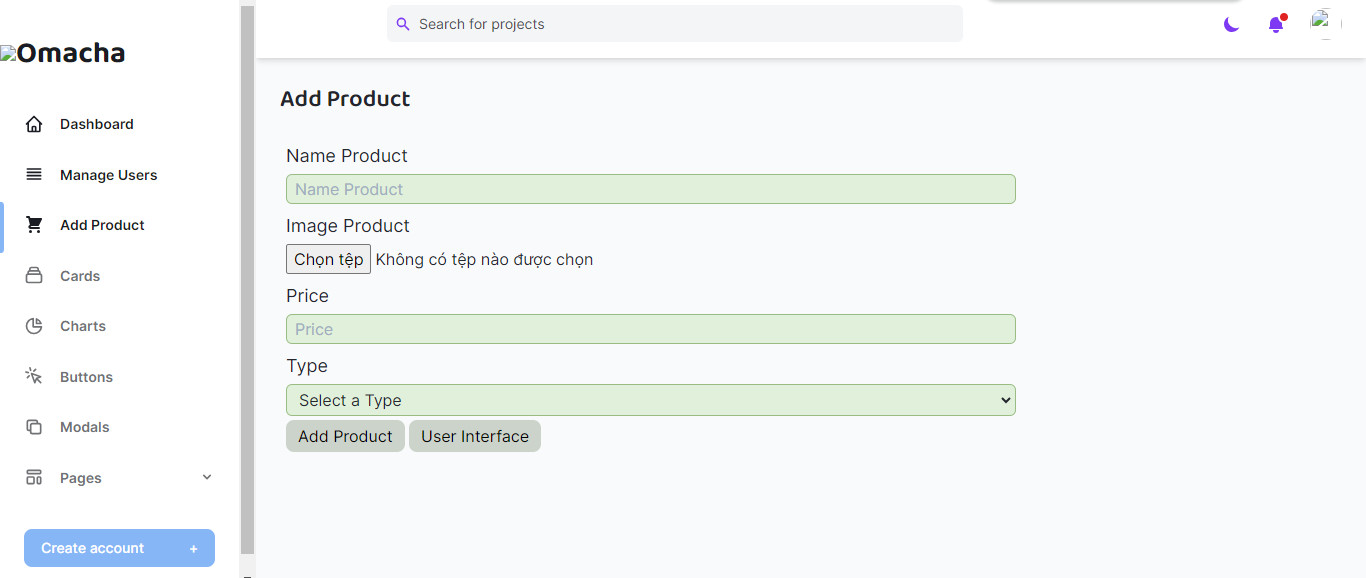Focus the Name Product input field
The width and height of the screenshot is (1366, 578).
(x=651, y=189)
